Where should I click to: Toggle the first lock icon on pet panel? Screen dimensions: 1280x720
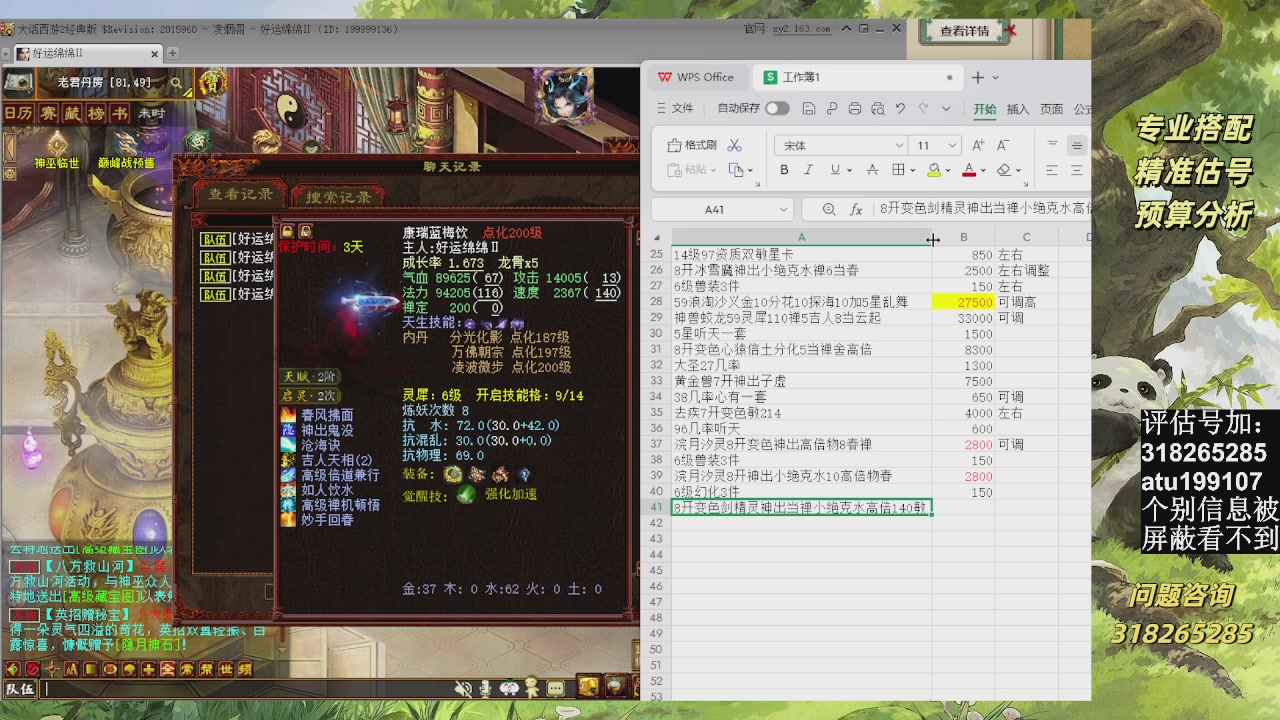point(288,232)
